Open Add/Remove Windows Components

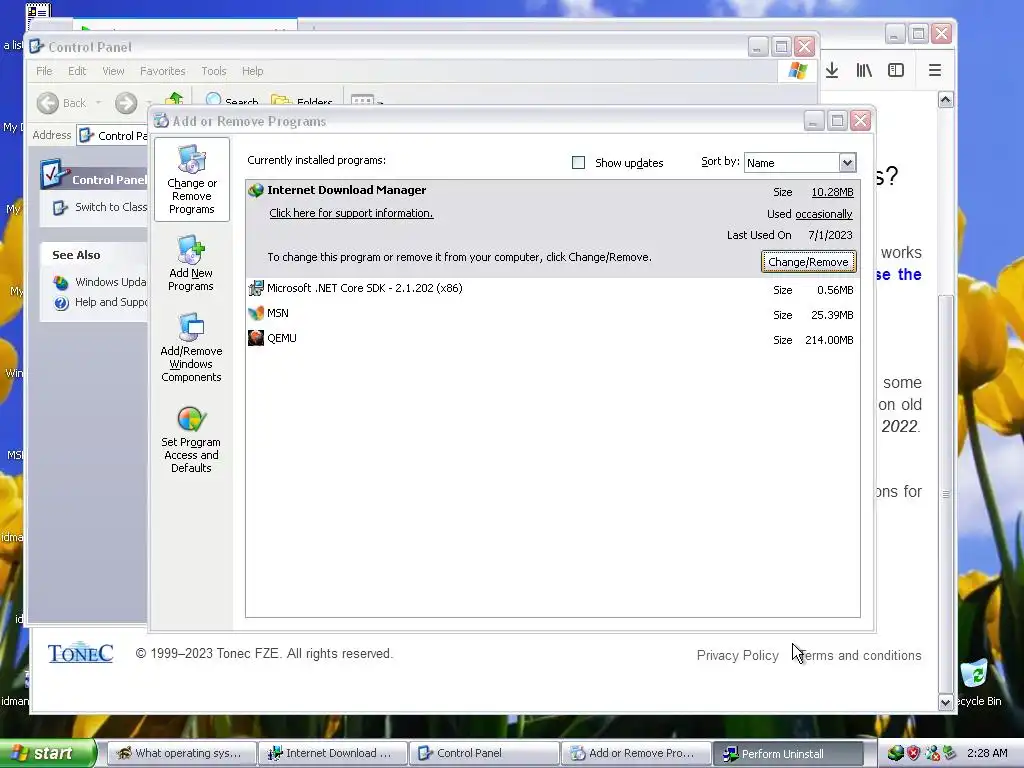pyautogui.click(x=191, y=347)
